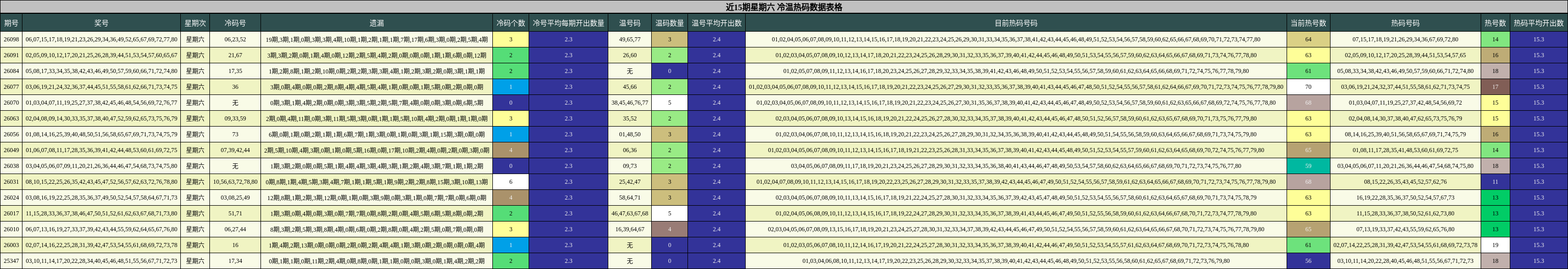1568x269 pixels.
Task: Select the omission cell in row 26091
Action: click(x=376, y=55)
